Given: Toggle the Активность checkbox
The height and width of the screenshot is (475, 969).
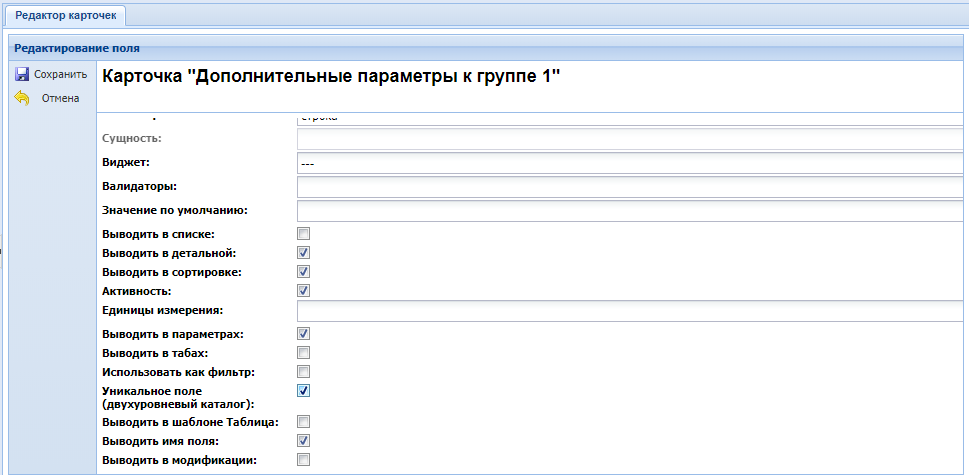Looking at the screenshot, I should (304, 291).
